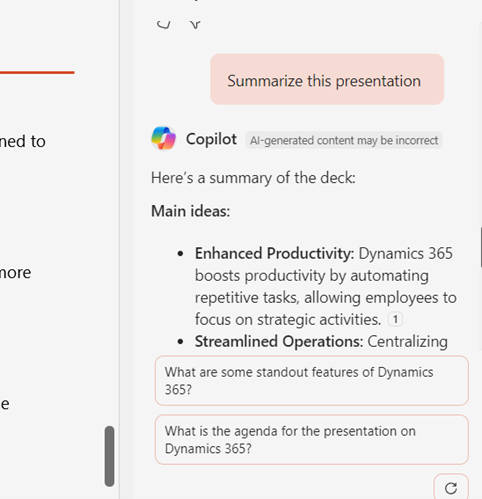
Task: Click the refresh suggestions icon
Action: tap(451, 488)
